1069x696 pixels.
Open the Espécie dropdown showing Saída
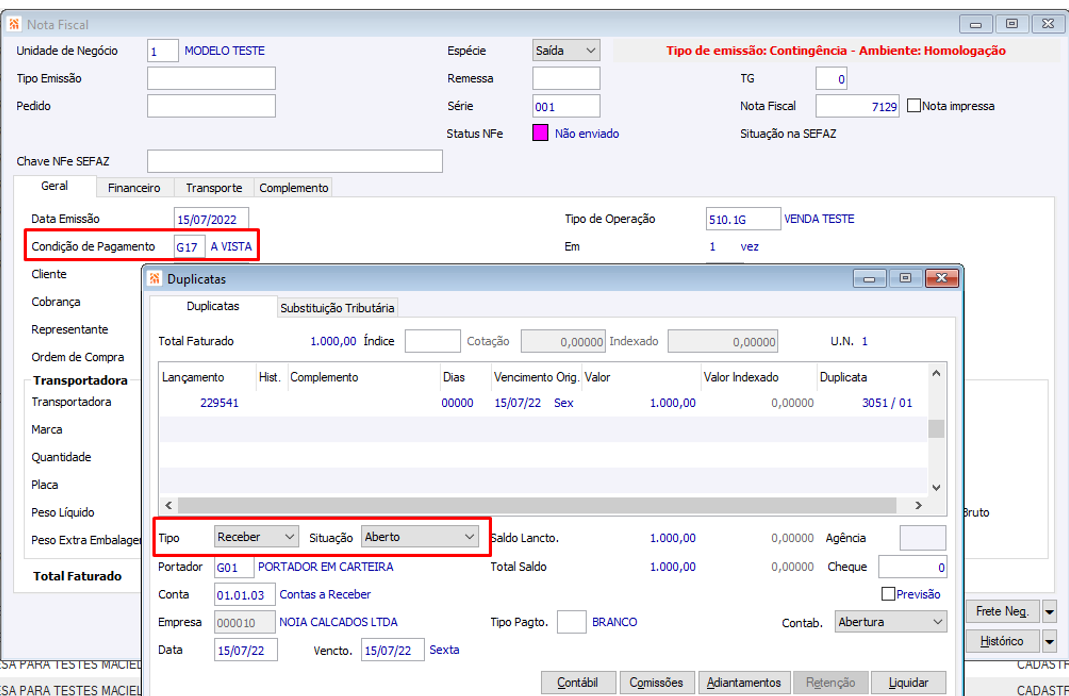[566, 50]
